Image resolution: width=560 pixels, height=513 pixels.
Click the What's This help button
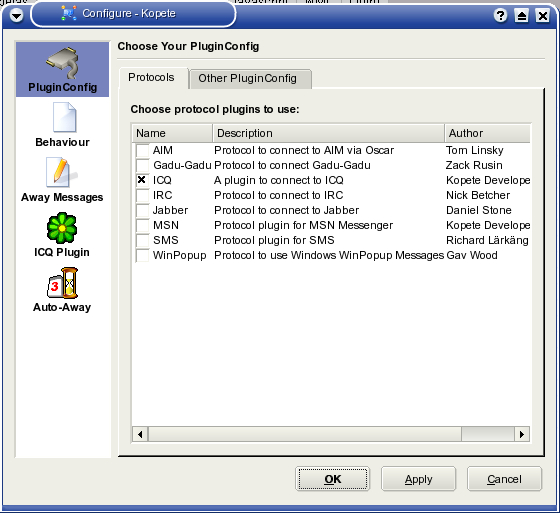click(x=500, y=15)
